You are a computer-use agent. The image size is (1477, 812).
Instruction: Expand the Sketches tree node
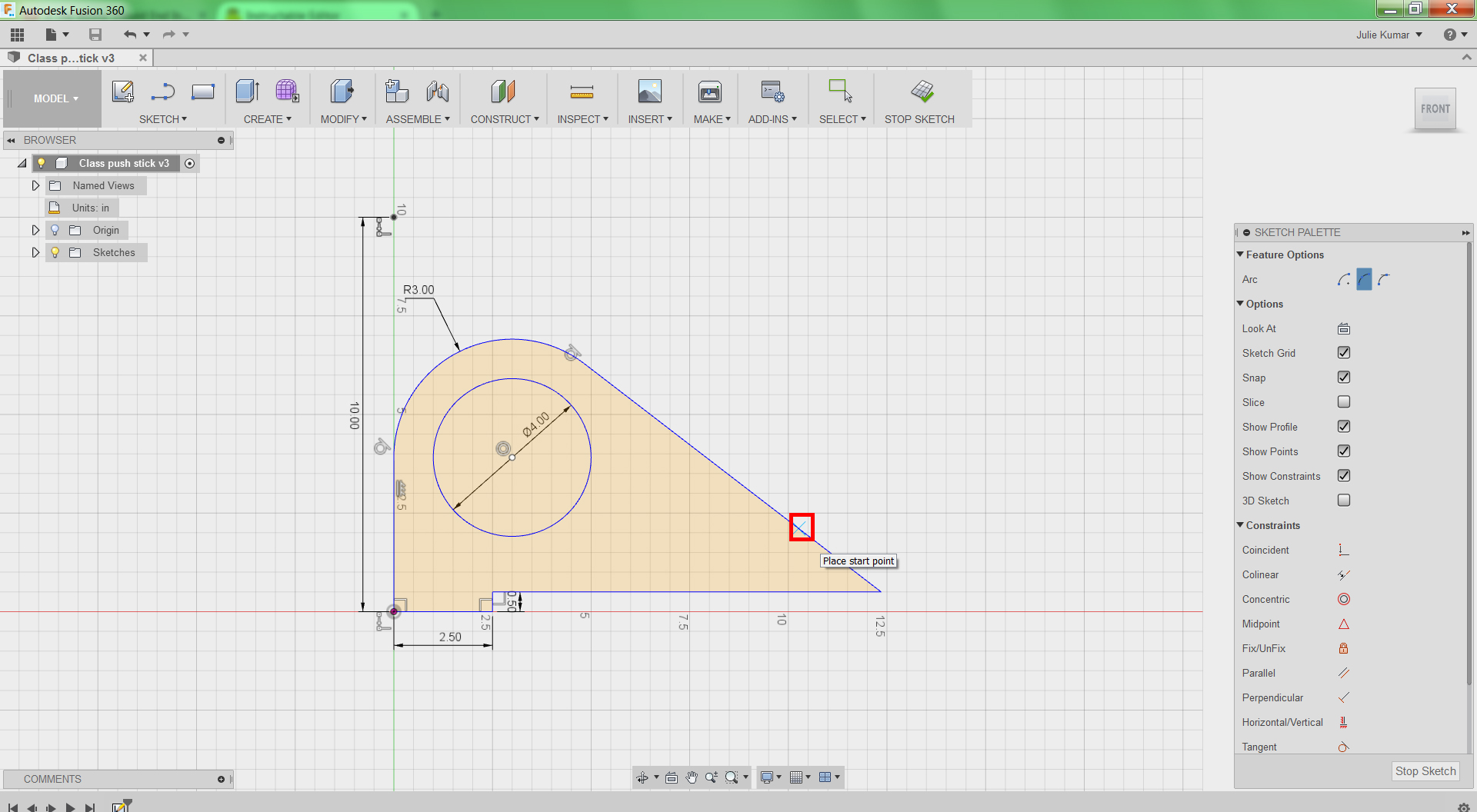point(35,252)
